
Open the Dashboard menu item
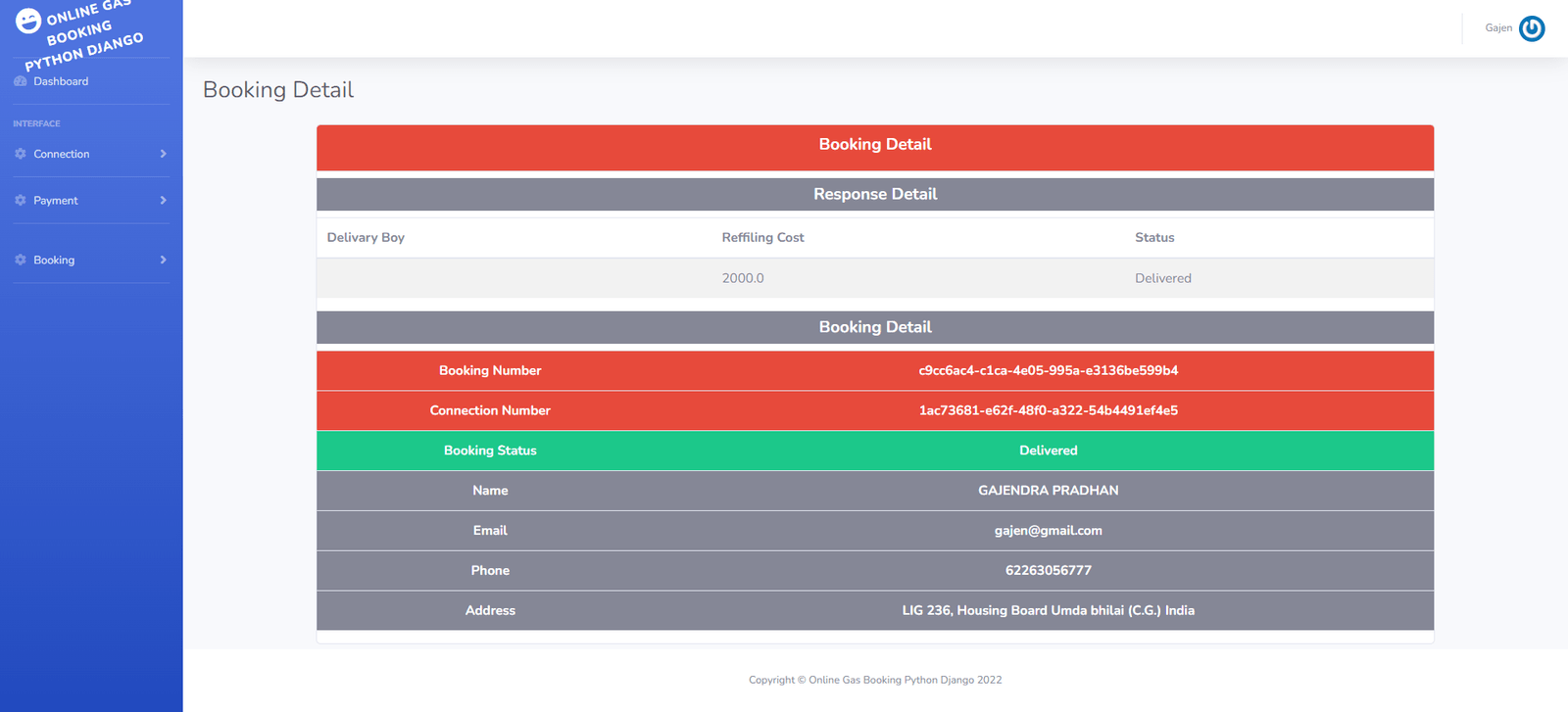point(61,81)
